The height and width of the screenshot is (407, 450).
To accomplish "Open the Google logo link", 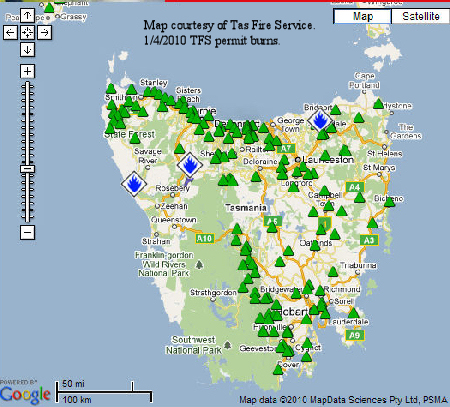I will [25, 395].
